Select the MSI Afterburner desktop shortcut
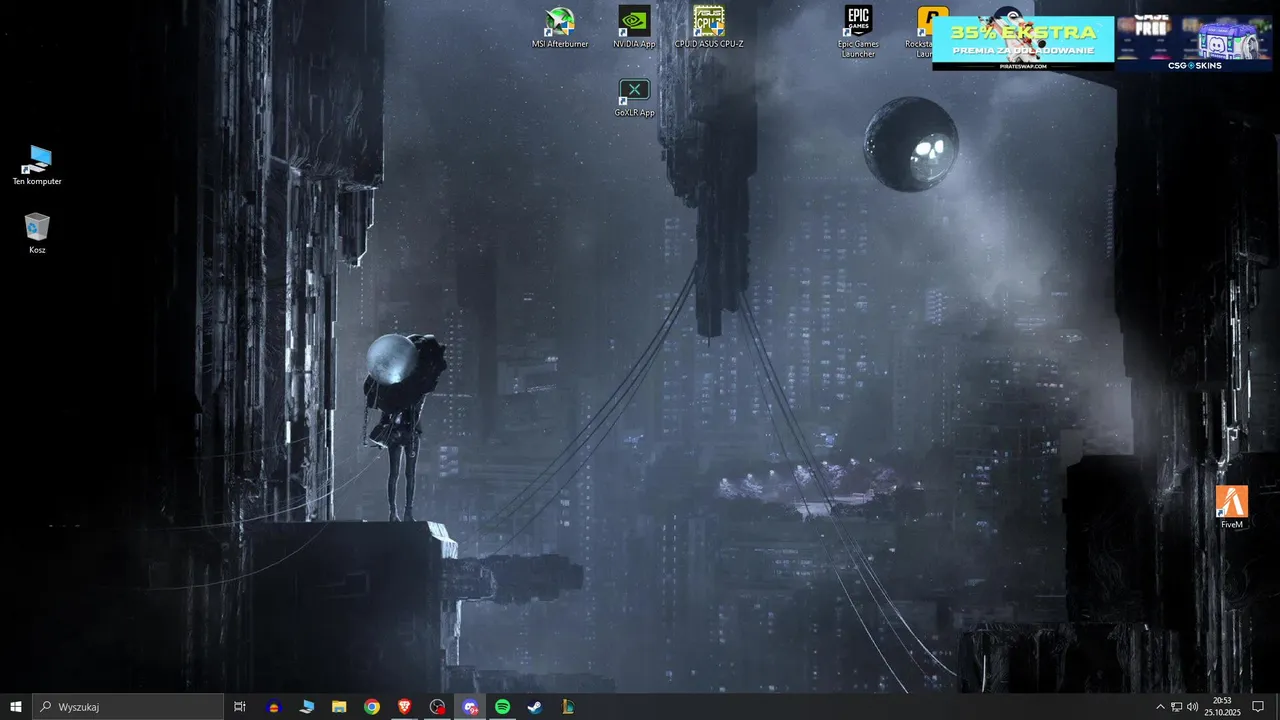Screen dimensions: 1280x720 tap(560, 28)
